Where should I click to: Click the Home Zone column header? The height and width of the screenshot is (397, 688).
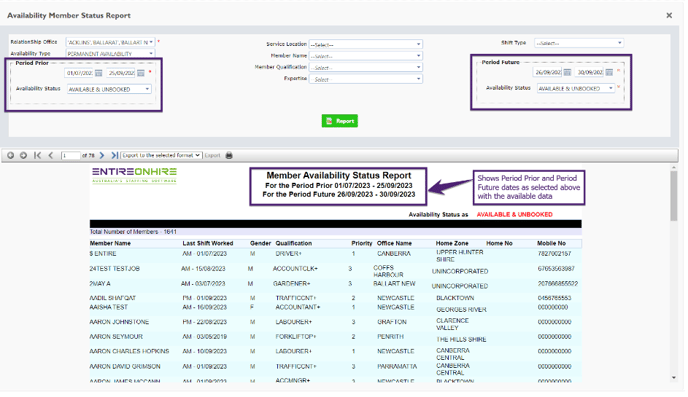pos(452,243)
